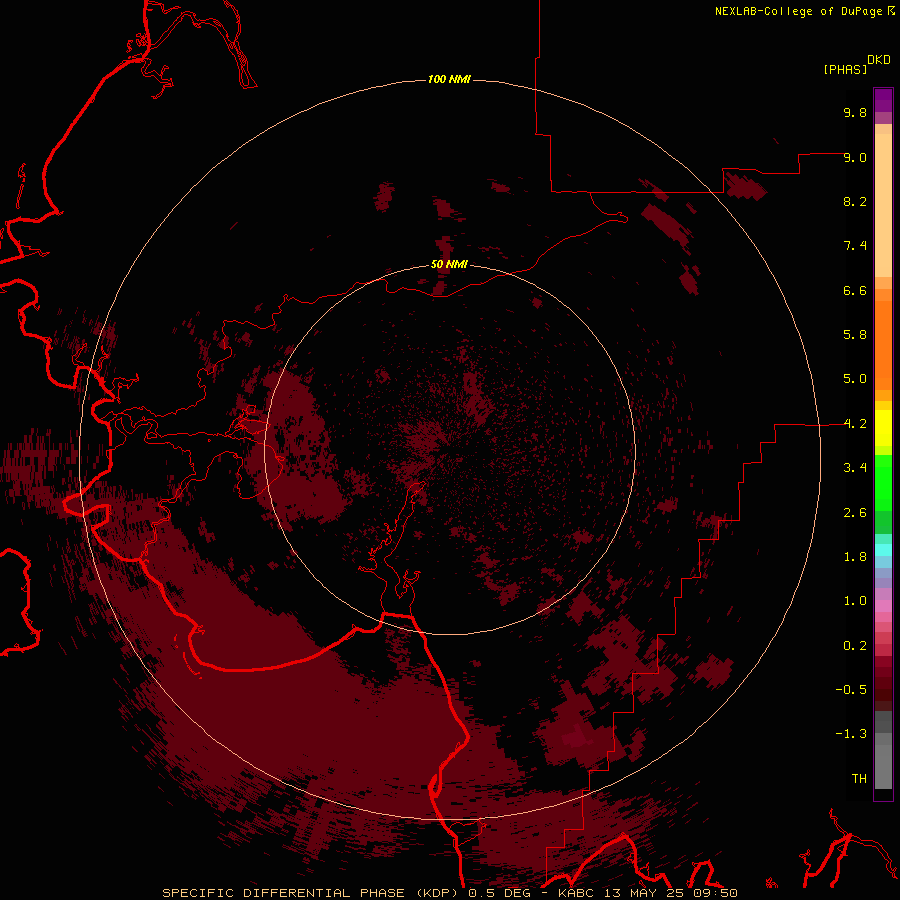Click the 3.4 scale value
This screenshot has height=900, width=900.
pos(855,468)
